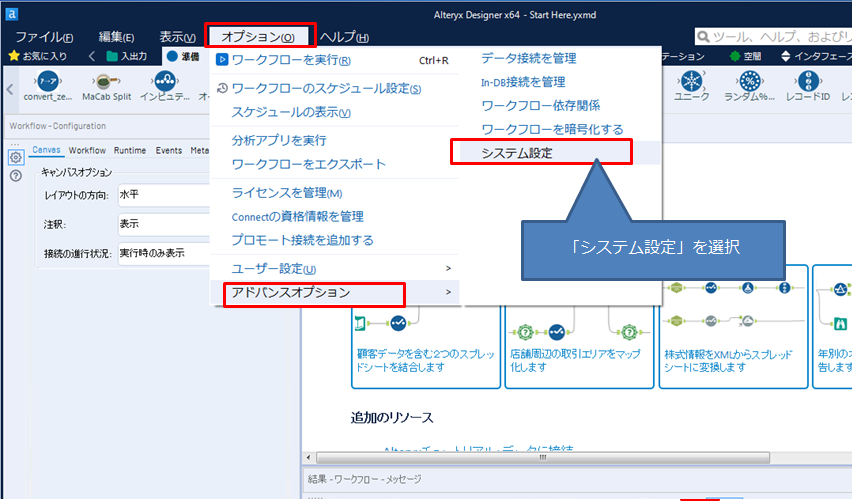Switch to the Canvas configuration tab
852x501 pixels.
(x=46, y=150)
